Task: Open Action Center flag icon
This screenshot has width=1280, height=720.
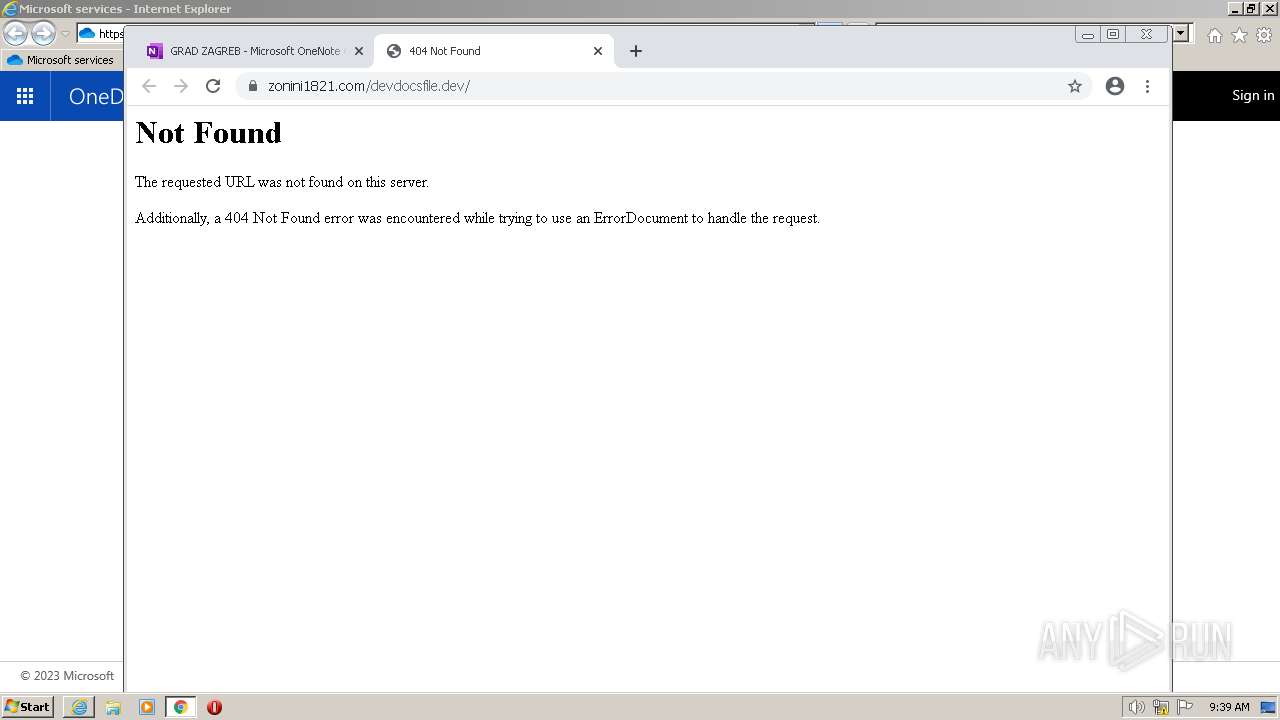Action: coord(1185,707)
